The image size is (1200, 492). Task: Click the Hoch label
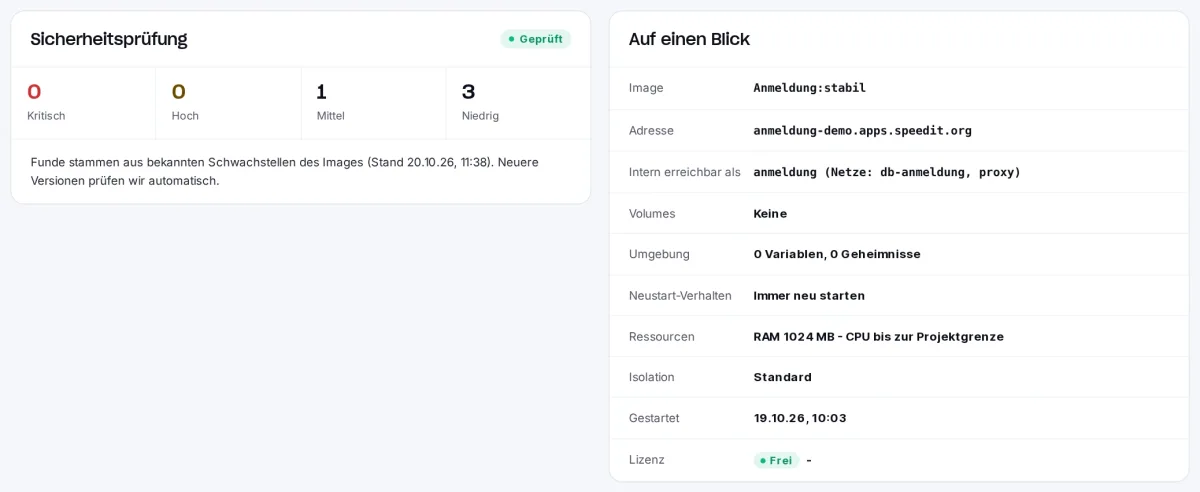pyautogui.click(x=185, y=116)
